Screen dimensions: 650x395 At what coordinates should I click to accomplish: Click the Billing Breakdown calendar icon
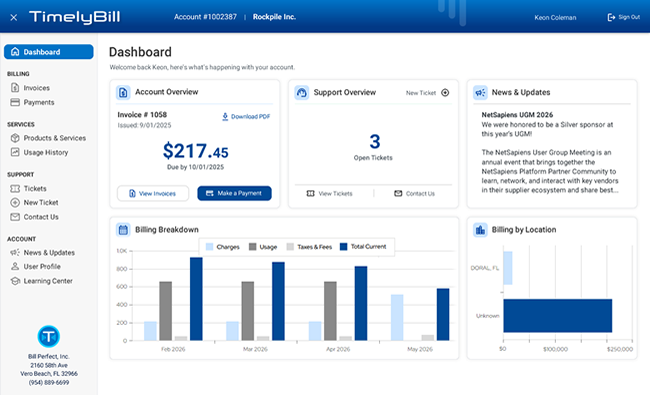[123, 230]
